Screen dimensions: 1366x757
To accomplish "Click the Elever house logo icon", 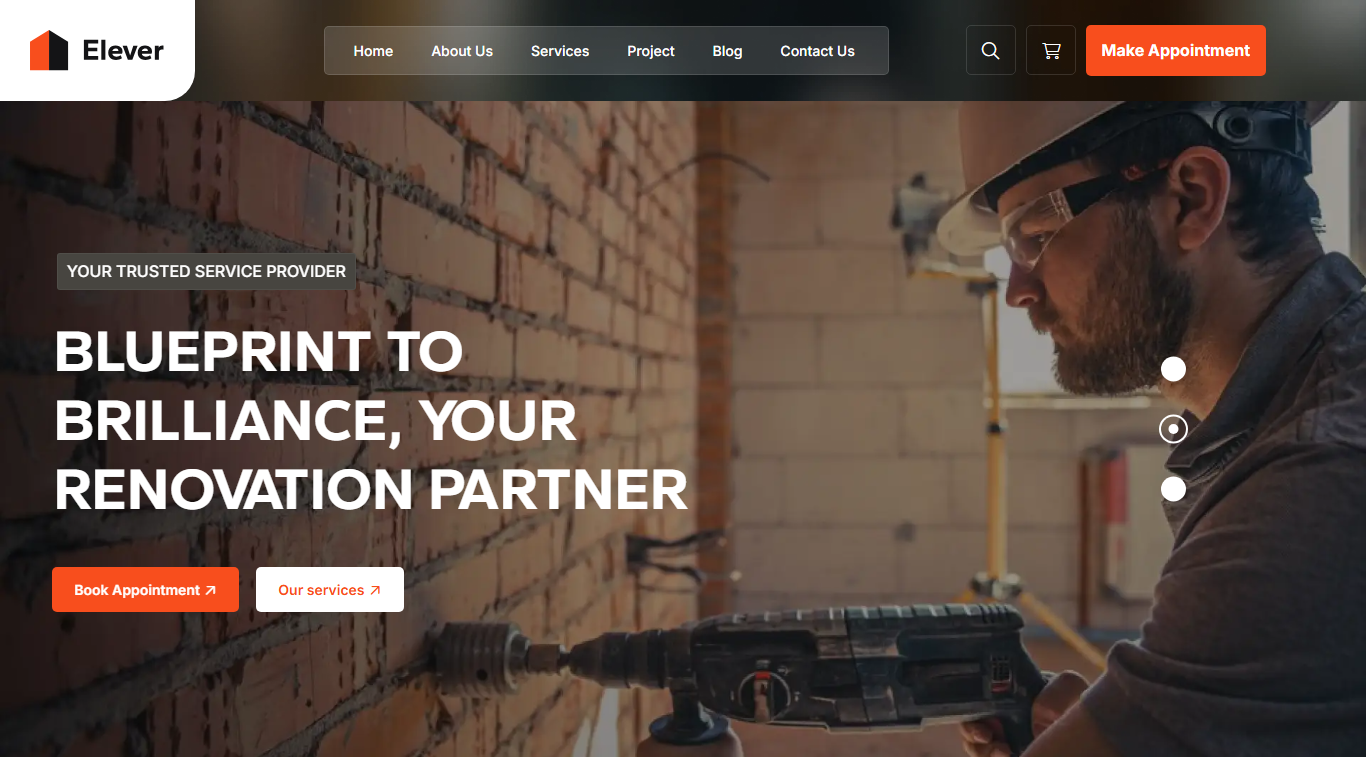I will click(49, 50).
